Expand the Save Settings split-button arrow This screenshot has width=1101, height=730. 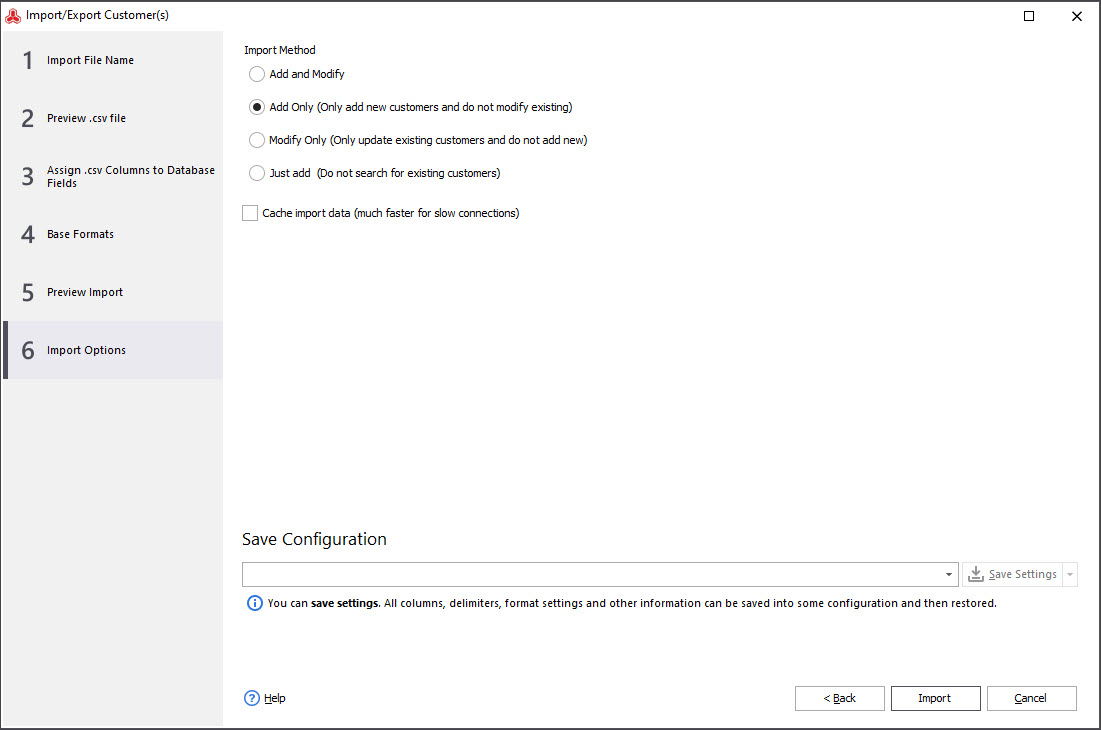pyautogui.click(x=1070, y=574)
